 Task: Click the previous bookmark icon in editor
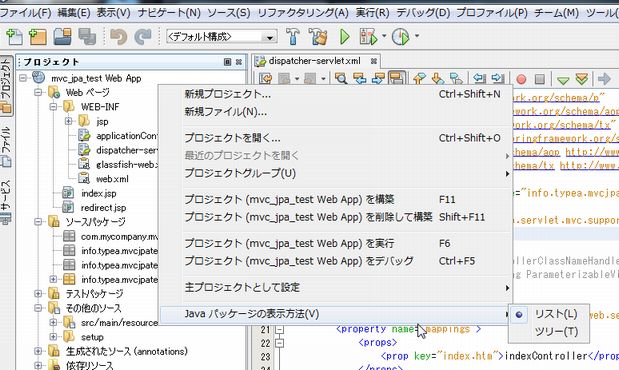coord(420,78)
